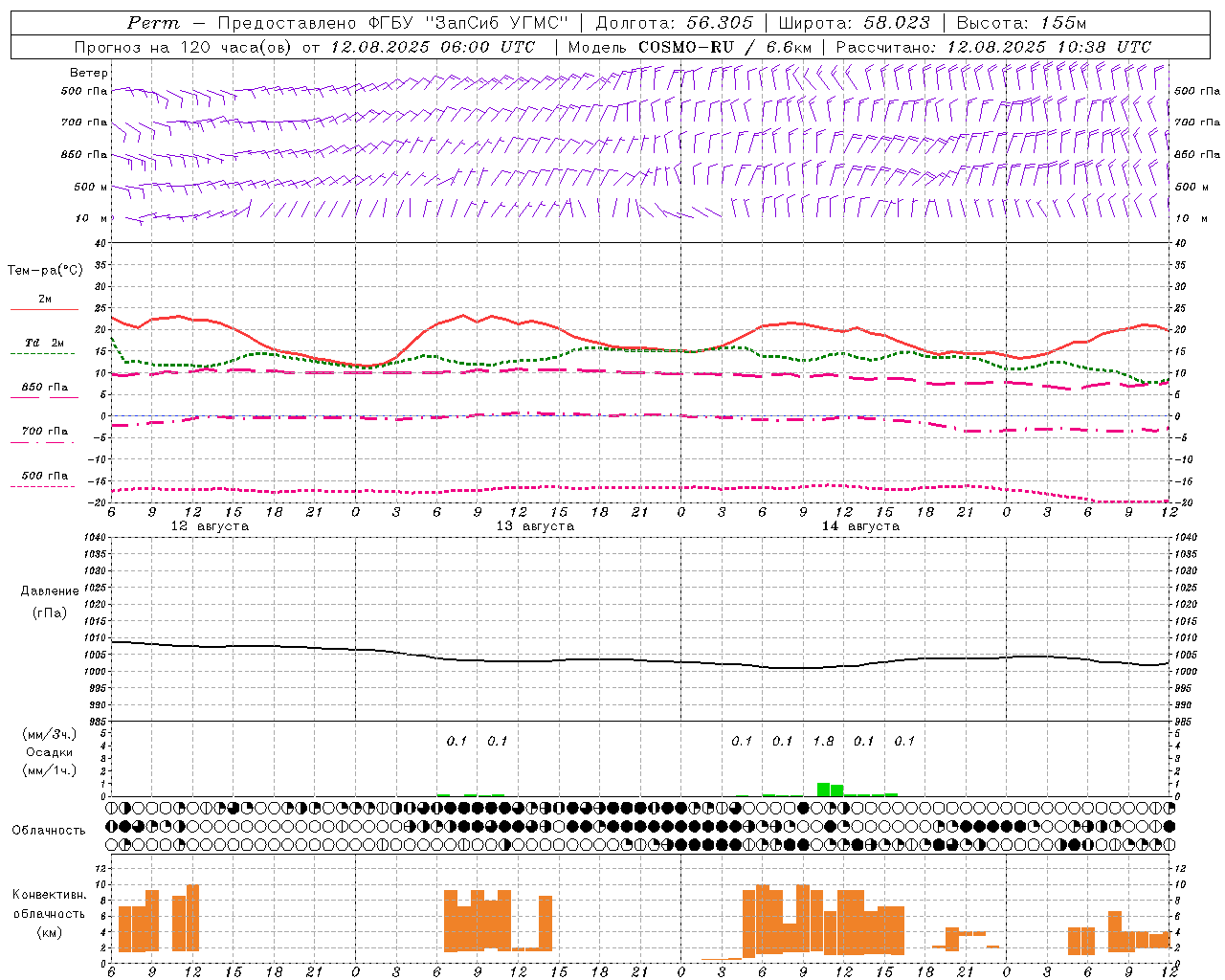1225x980 pixels.
Task: Click the "(мм/3ч.)" precipitation unit label
Action: tap(50, 735)
